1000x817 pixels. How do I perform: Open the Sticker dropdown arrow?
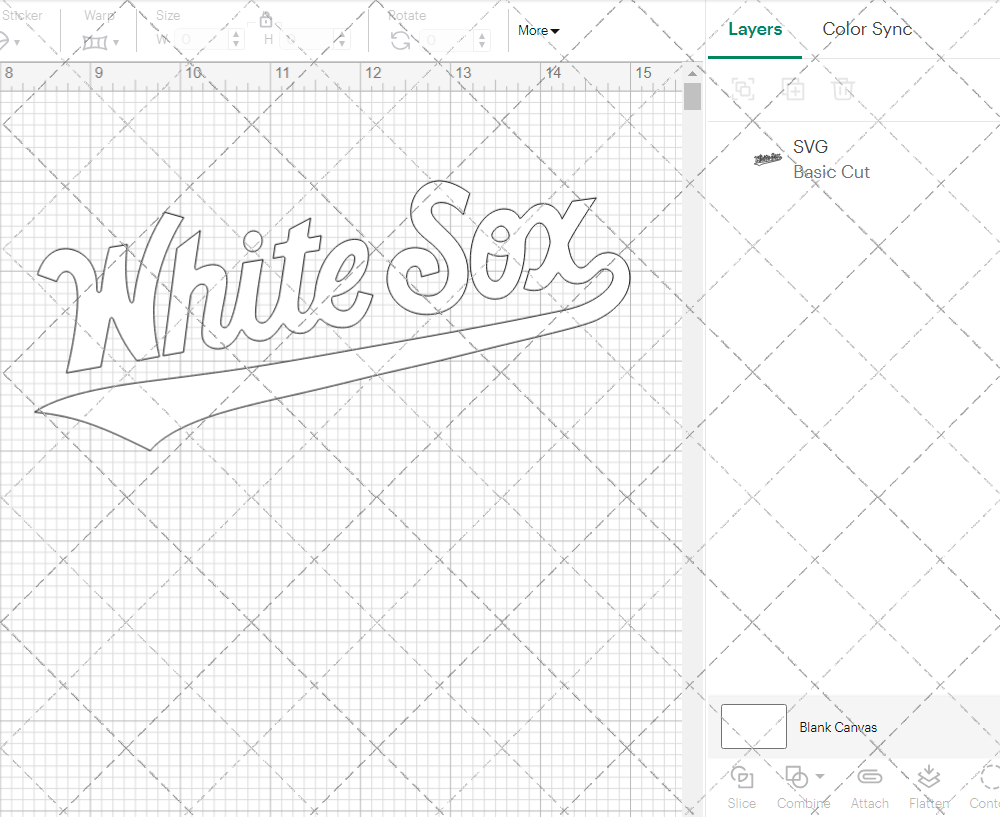[x=17, y=43]
